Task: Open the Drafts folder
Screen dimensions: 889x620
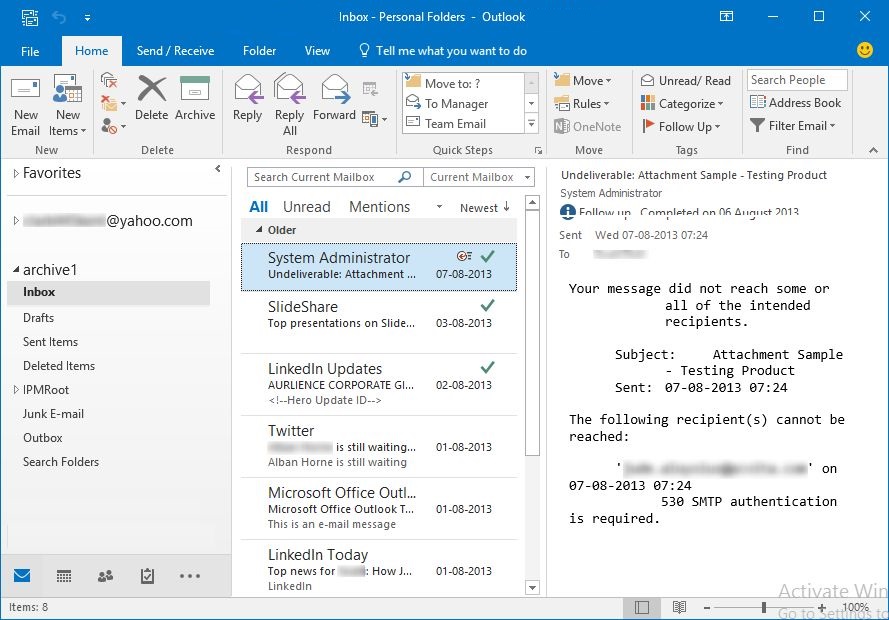Action: 39,318
